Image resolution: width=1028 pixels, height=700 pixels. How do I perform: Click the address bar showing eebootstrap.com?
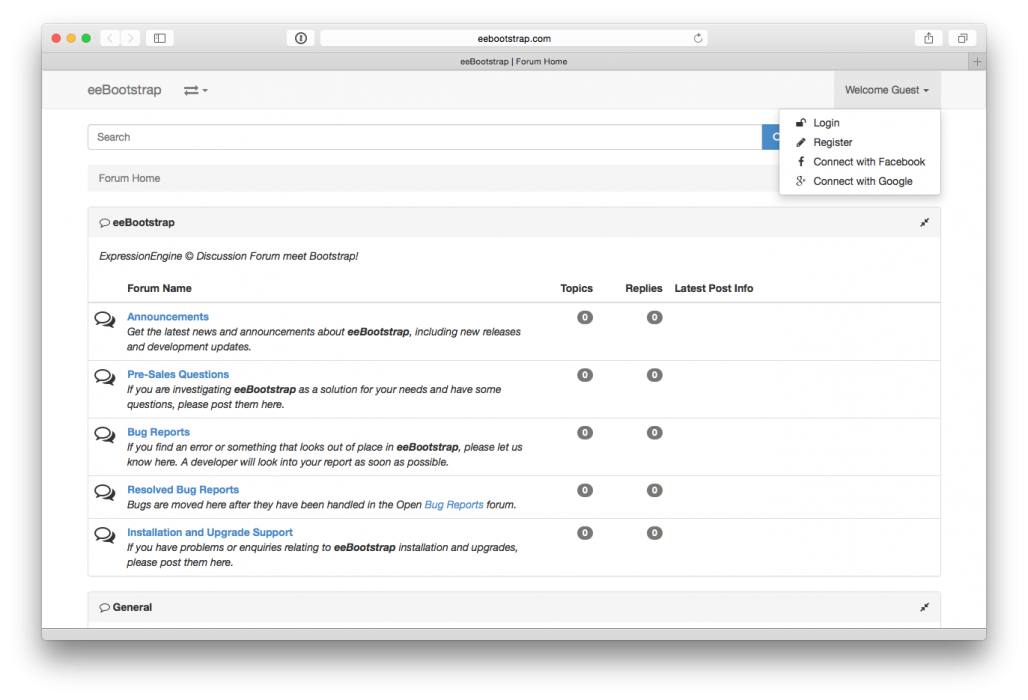pyautogui.click(x=513, y=38)
